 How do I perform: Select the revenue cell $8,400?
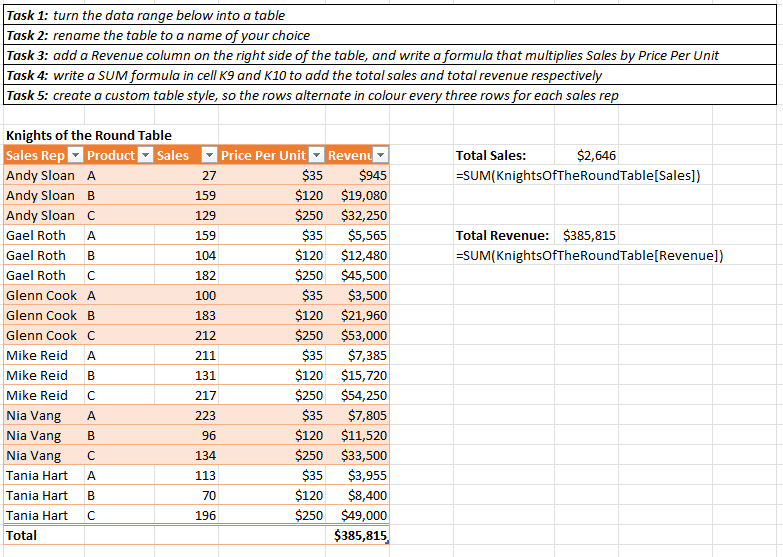click(357, 495)
